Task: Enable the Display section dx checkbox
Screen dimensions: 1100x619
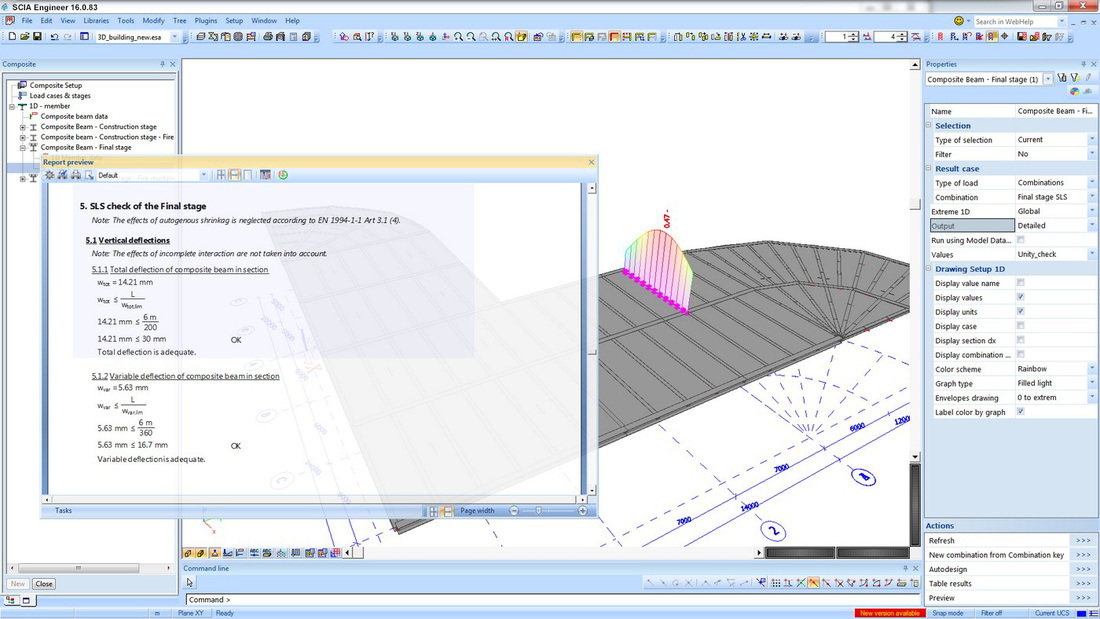Action: [1020, 340]
